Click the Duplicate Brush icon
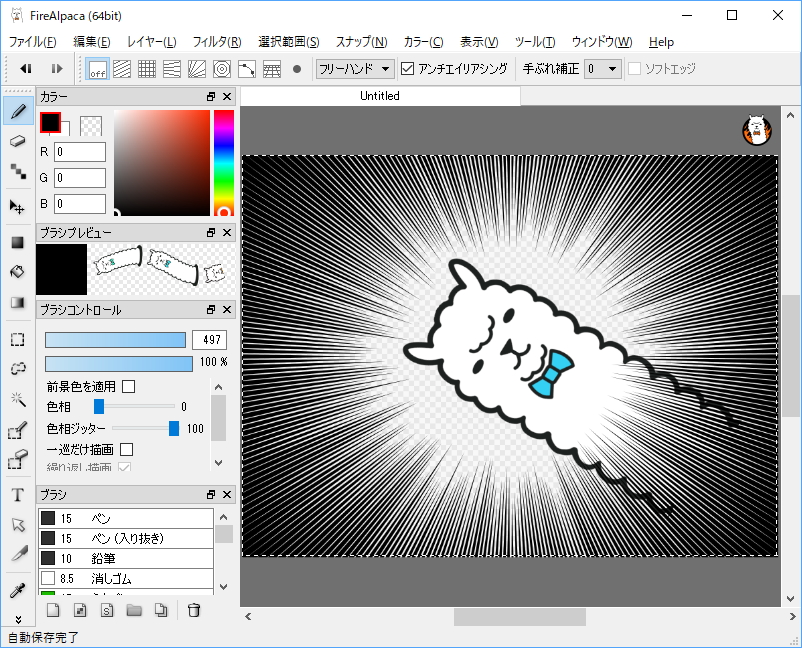This screenshot has height=648, width=802. (x=161, y=610)
